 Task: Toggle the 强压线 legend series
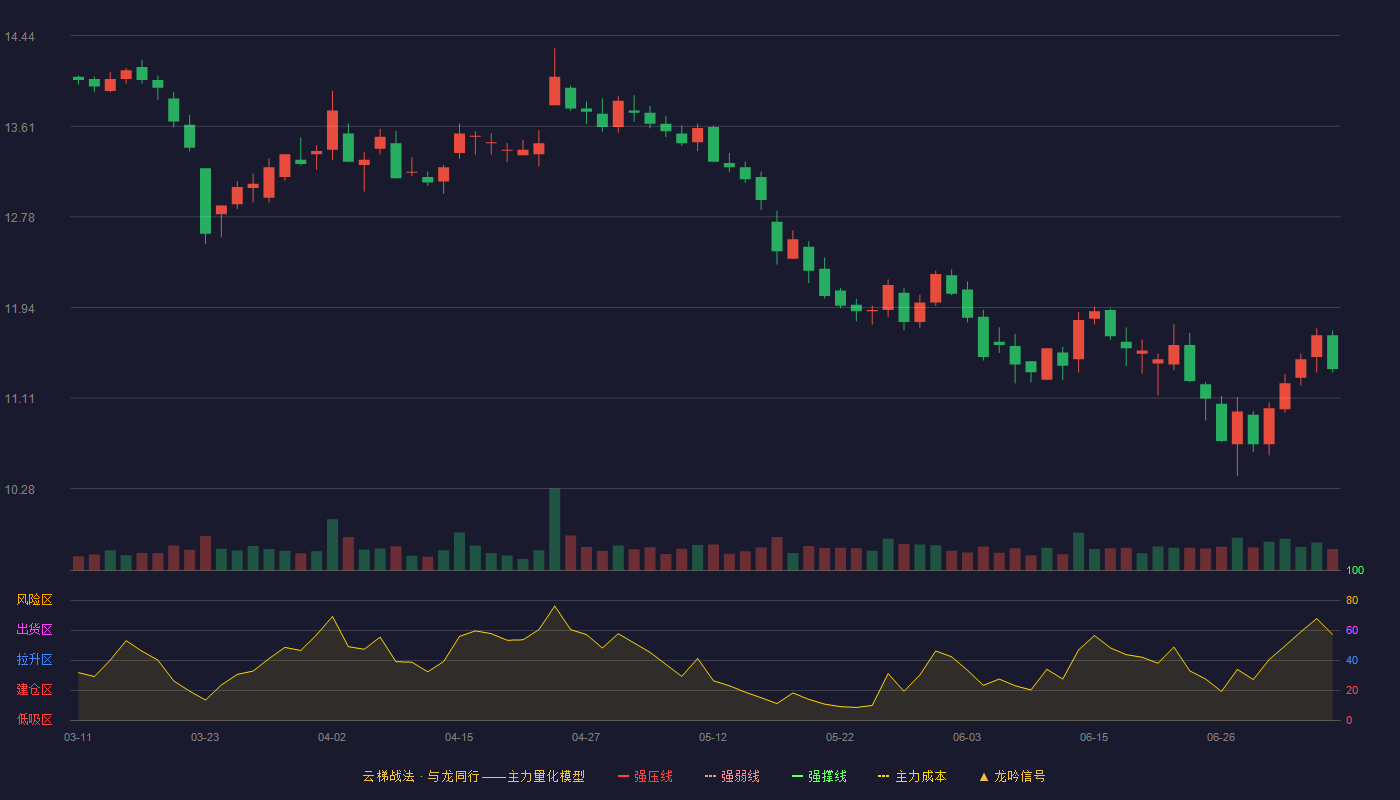645,776
